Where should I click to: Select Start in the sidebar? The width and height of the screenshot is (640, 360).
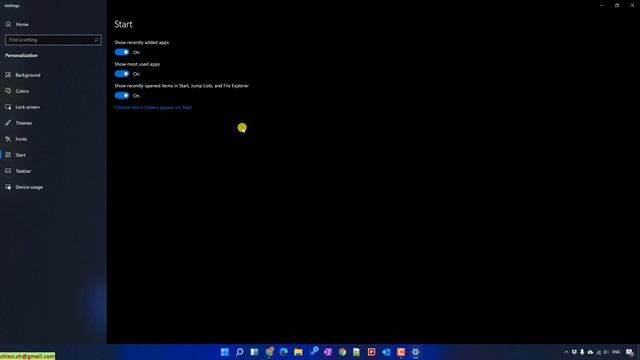pos(16,155)
